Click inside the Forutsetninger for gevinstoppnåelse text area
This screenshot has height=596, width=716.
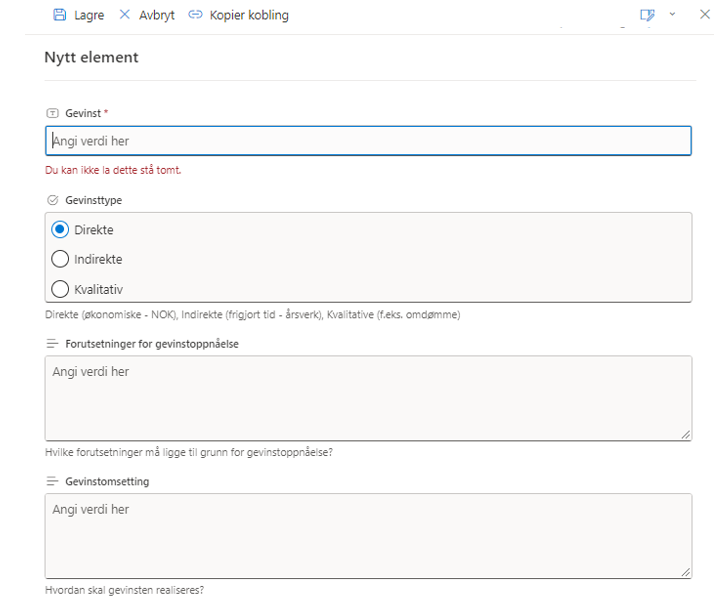367,397
